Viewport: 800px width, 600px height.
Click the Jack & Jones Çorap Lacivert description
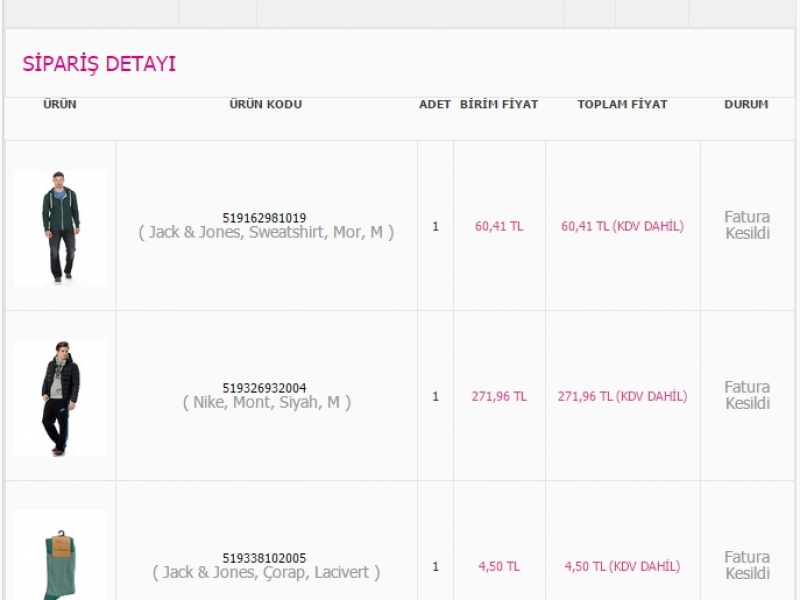pos(266,572)
